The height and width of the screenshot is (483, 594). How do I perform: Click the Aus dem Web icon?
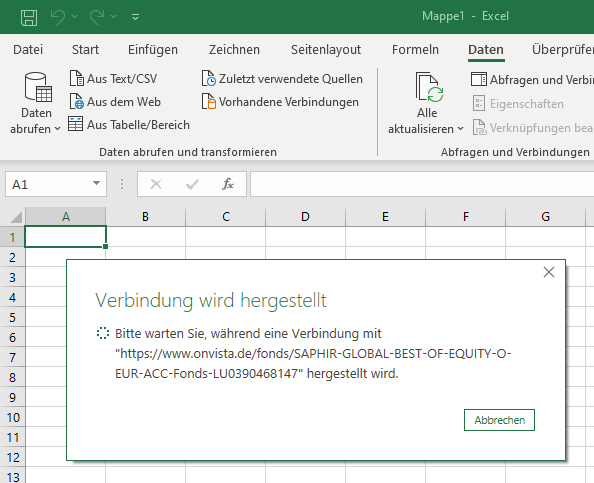coord(77,102)
